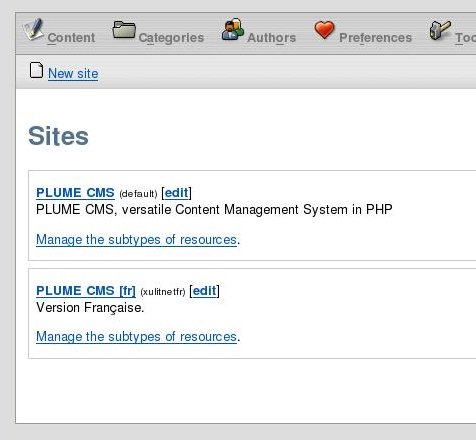Click the Sites page heading

click(58, 136)
